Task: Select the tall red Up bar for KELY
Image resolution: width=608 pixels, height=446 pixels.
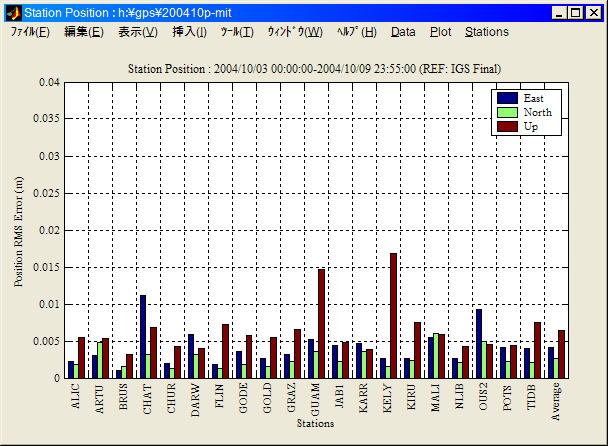Action: coord(393,315)
